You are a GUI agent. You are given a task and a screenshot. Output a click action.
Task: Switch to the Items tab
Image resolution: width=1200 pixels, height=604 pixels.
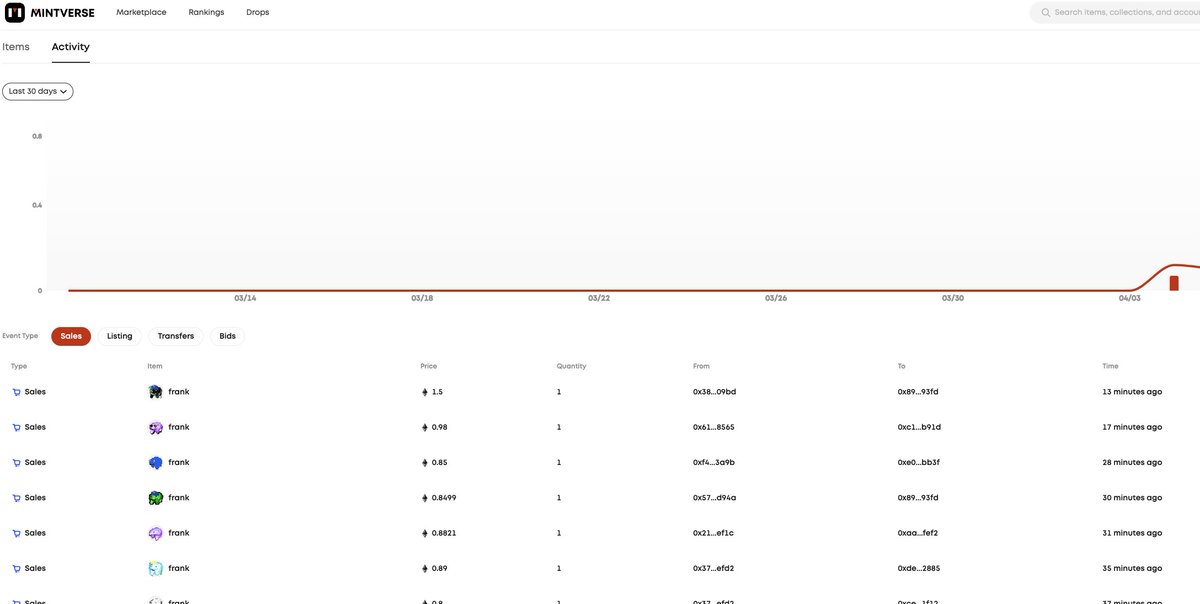[x=16, y=47]
